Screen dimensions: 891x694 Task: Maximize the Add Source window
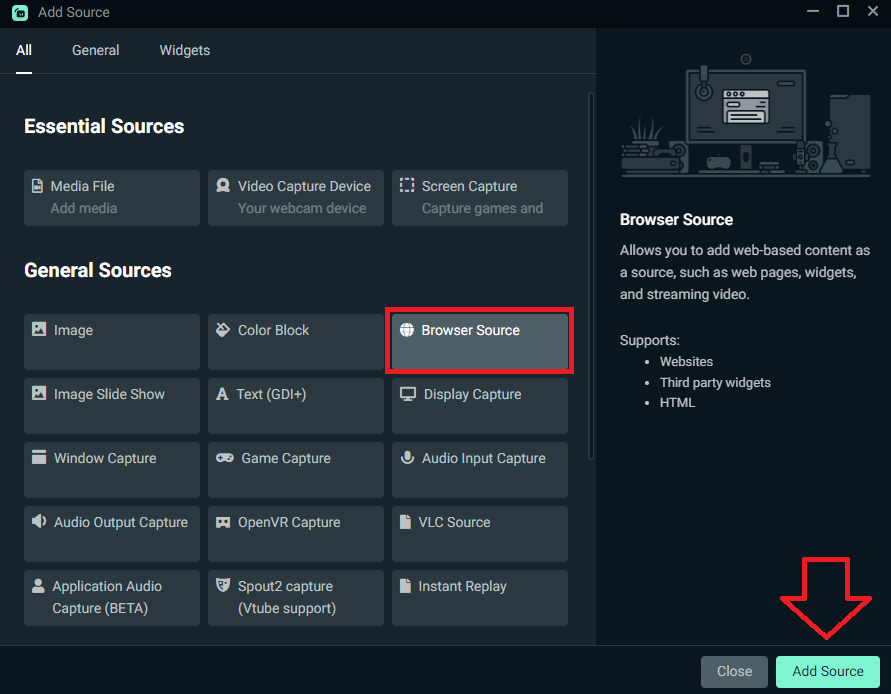coord(843,12)
